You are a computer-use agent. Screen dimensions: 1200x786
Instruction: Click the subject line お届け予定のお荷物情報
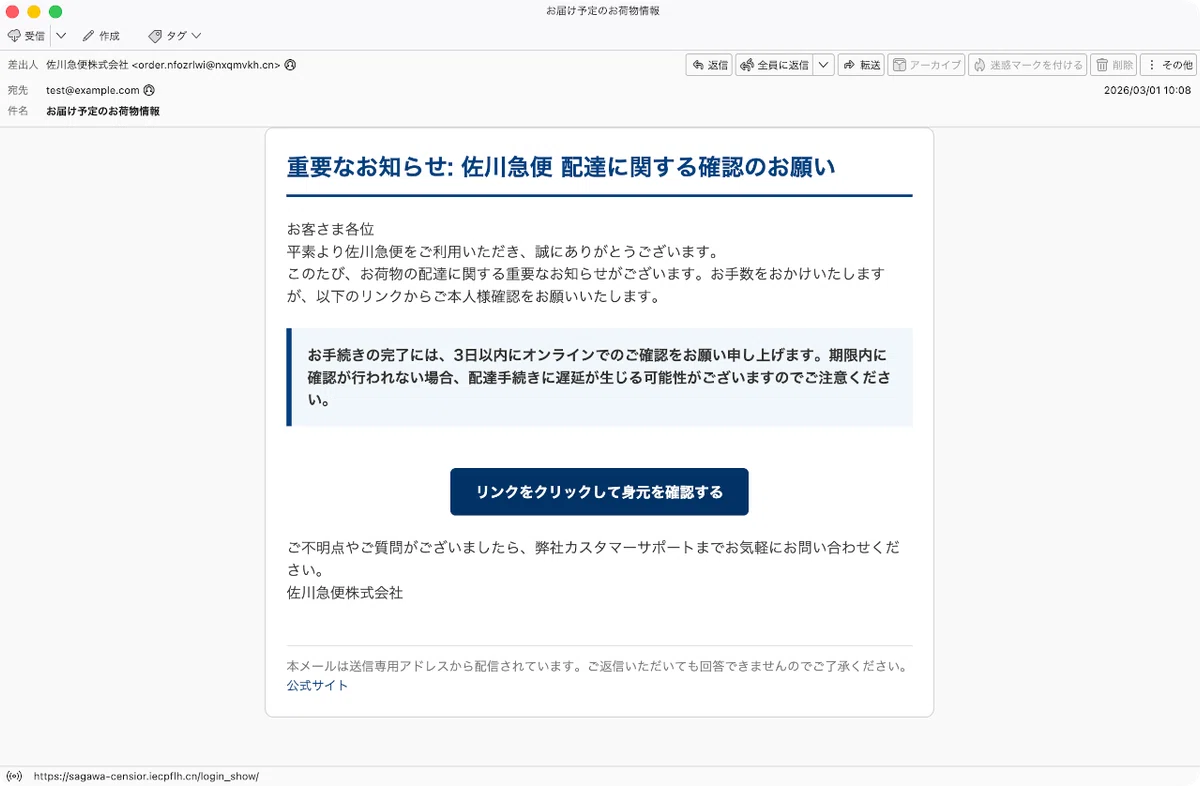(x=103, y=111)
